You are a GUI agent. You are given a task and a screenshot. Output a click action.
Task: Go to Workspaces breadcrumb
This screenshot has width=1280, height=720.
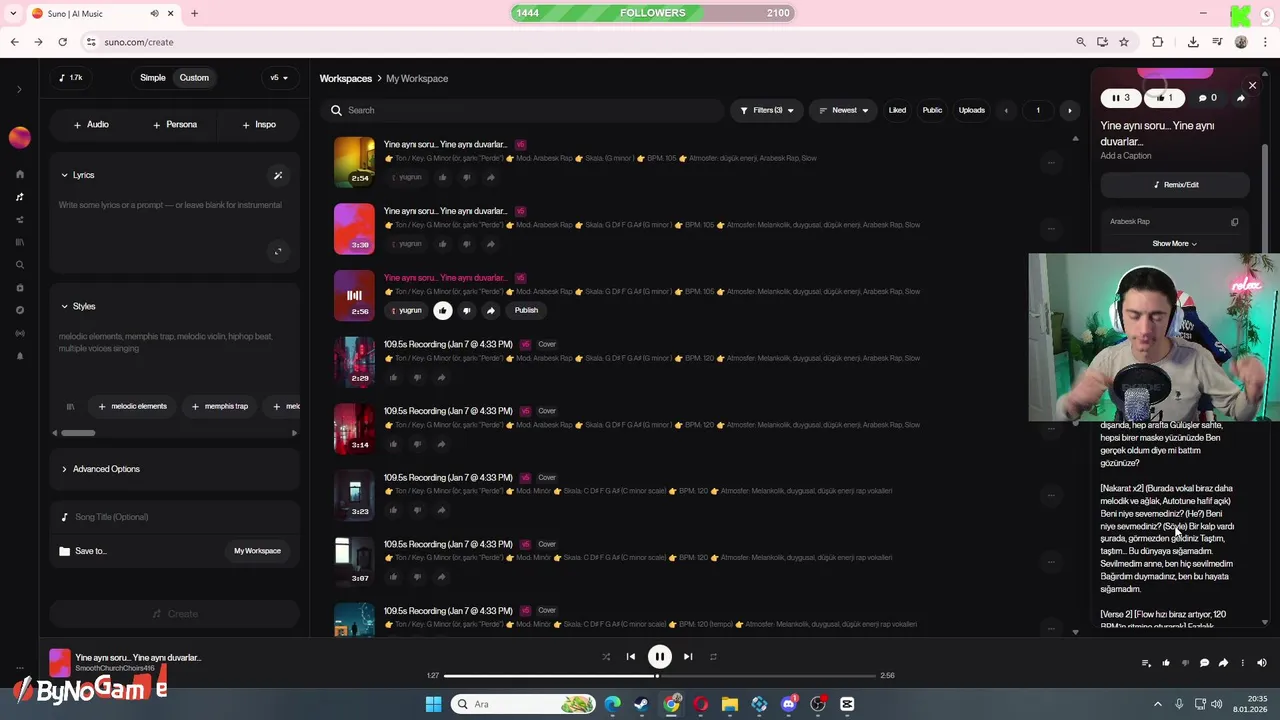(x=345, y=78)
